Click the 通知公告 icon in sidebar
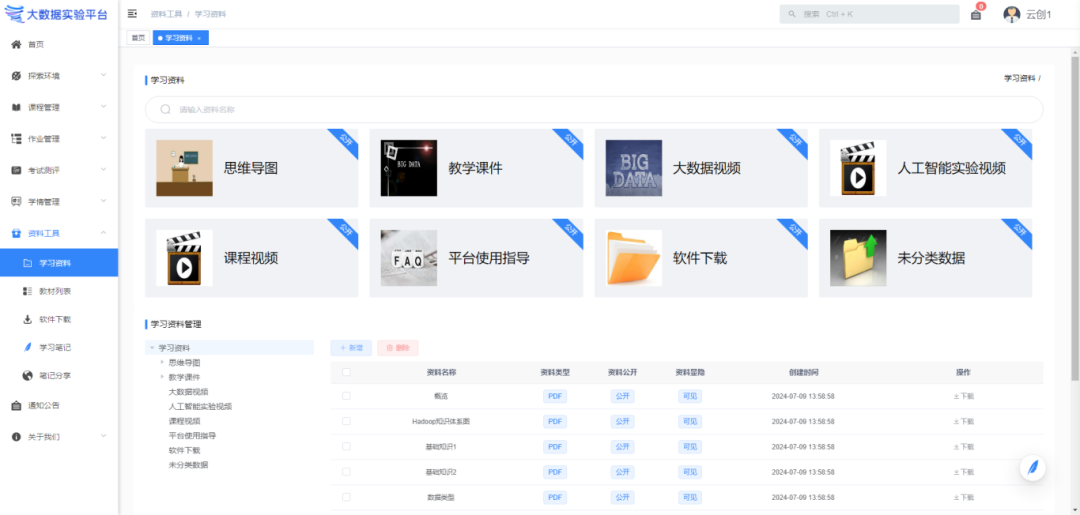 coord(17,406)
